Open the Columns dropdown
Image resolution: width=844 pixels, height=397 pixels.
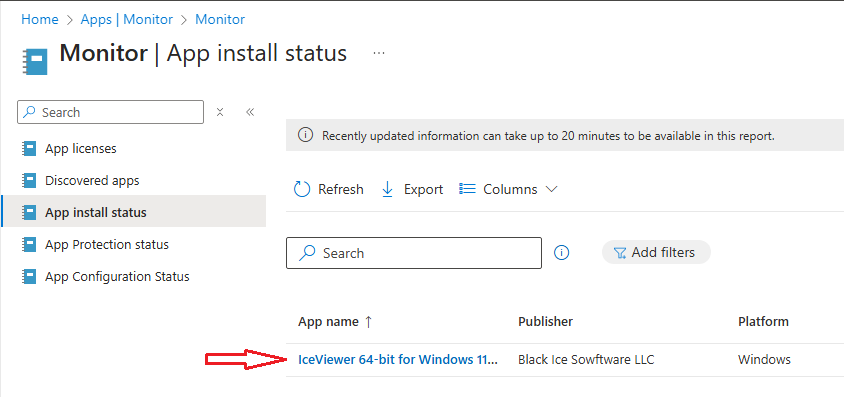coord(508,189)
